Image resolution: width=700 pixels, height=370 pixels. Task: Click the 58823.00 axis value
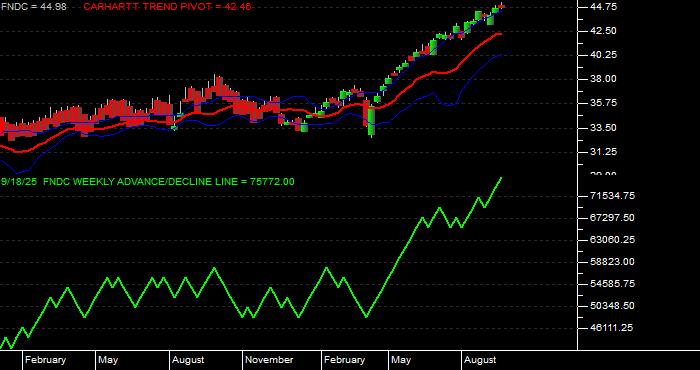(612, 262)
